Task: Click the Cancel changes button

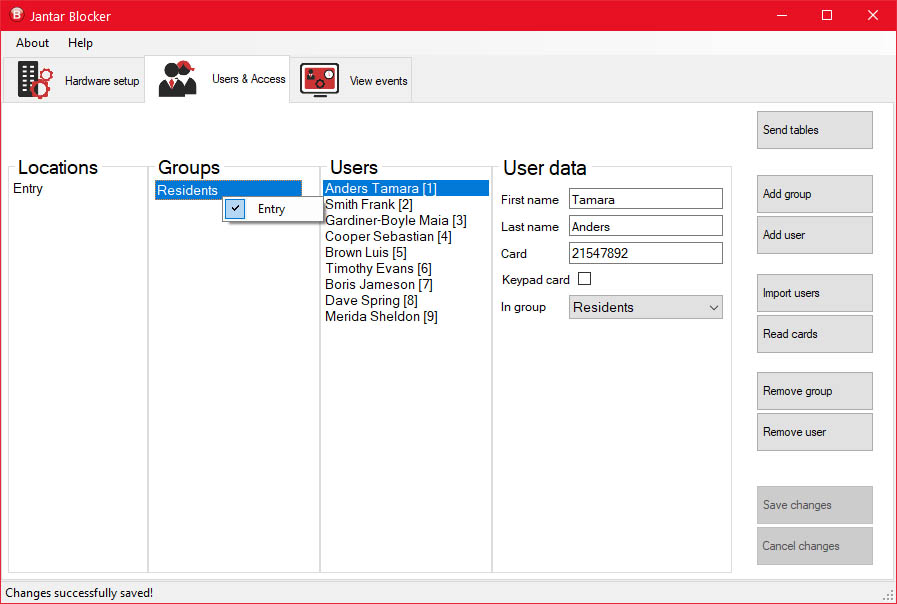Action: 815,546
